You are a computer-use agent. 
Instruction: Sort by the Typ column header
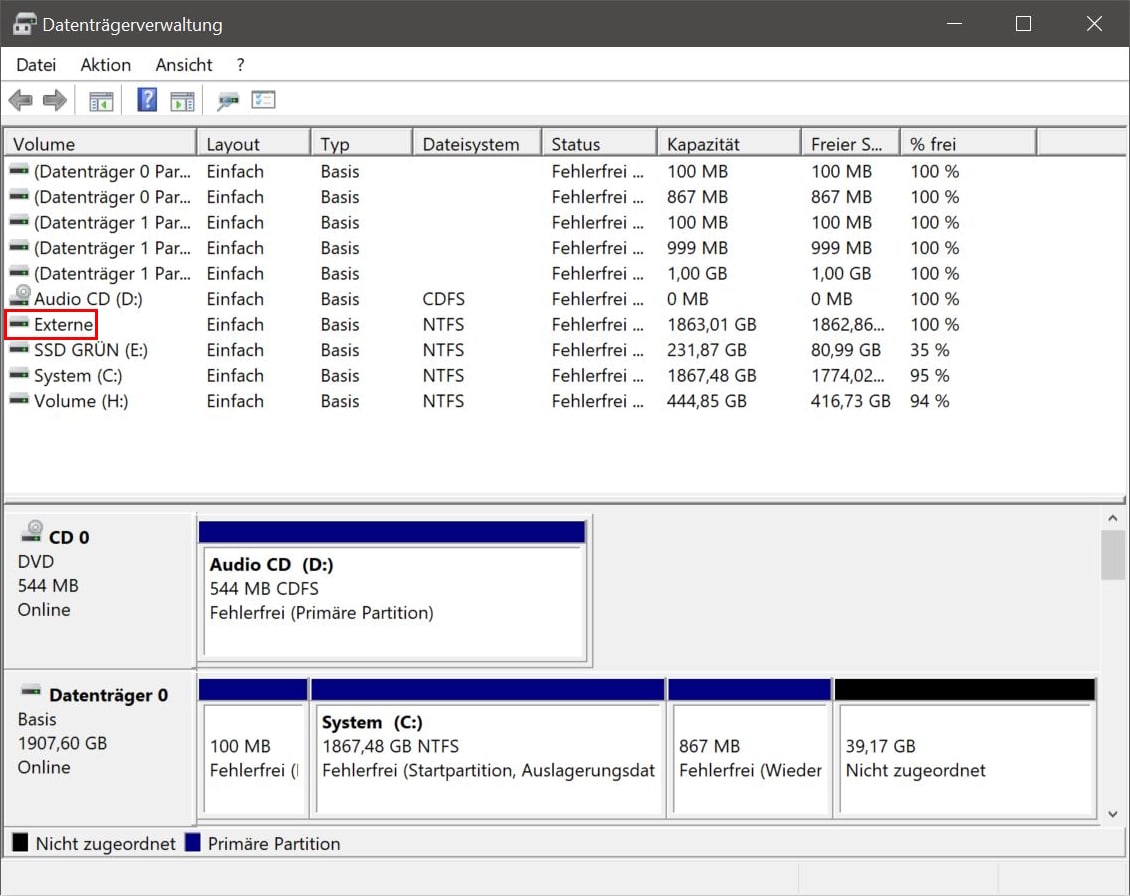coord(362,144)
